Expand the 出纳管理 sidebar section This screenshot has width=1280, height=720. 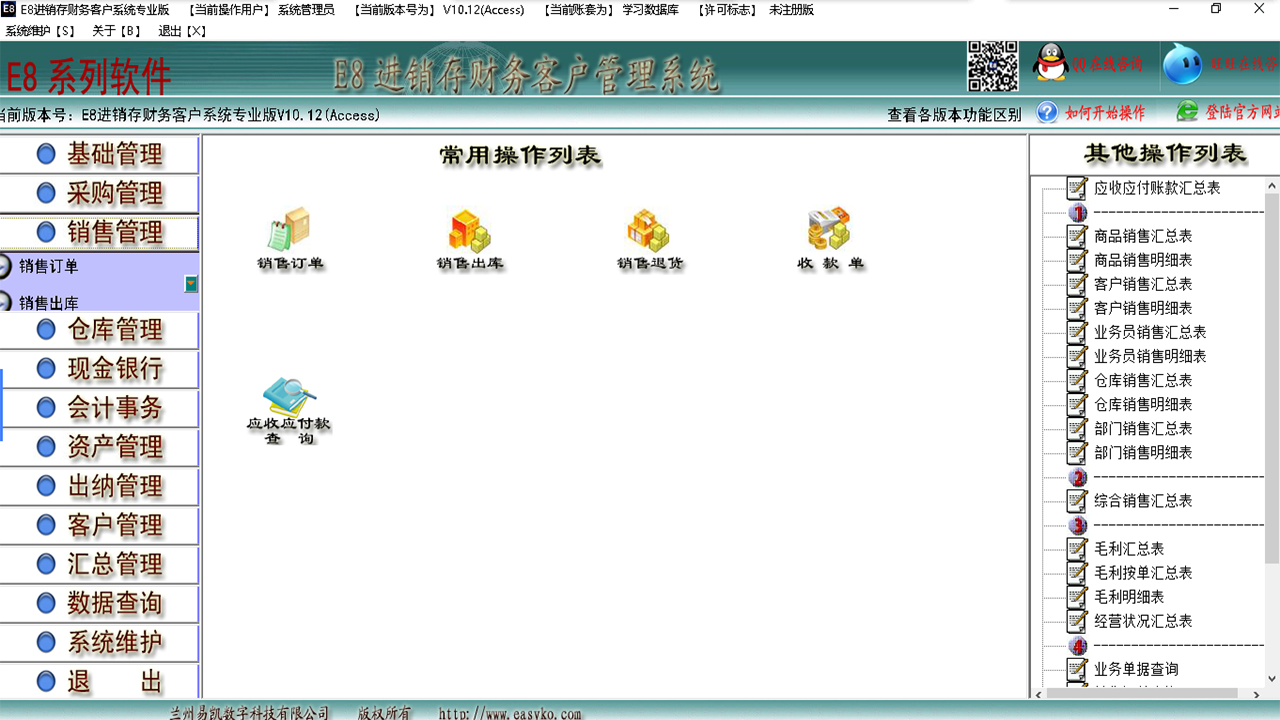(99, 486)
